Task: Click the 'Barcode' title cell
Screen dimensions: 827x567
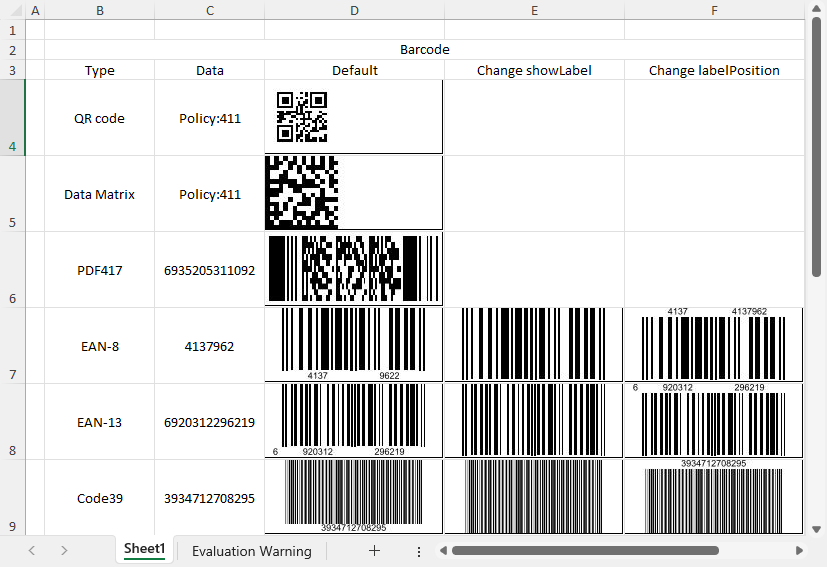Action: (425, 50)
